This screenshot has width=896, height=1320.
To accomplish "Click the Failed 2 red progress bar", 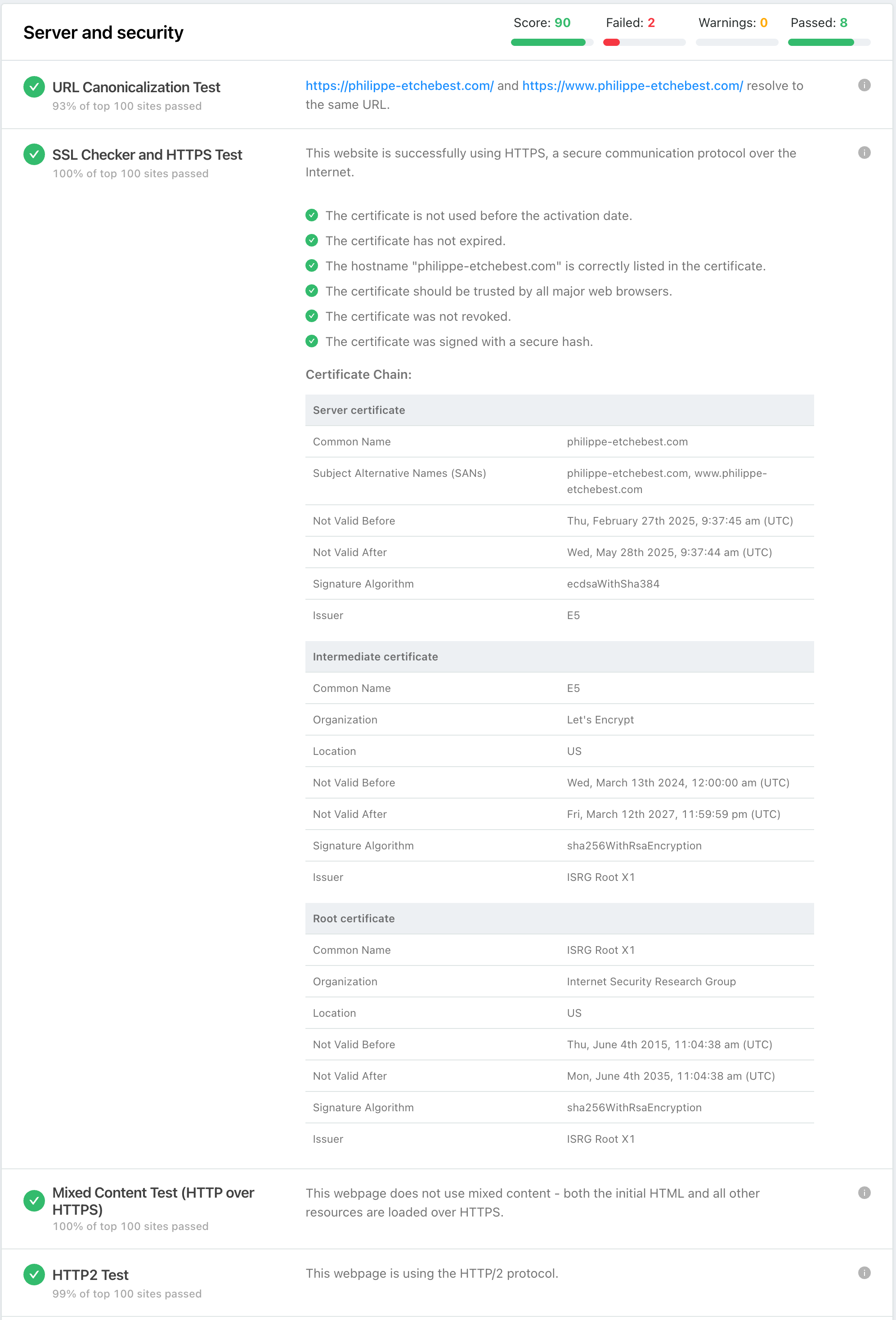I will [x=645, y=43].
